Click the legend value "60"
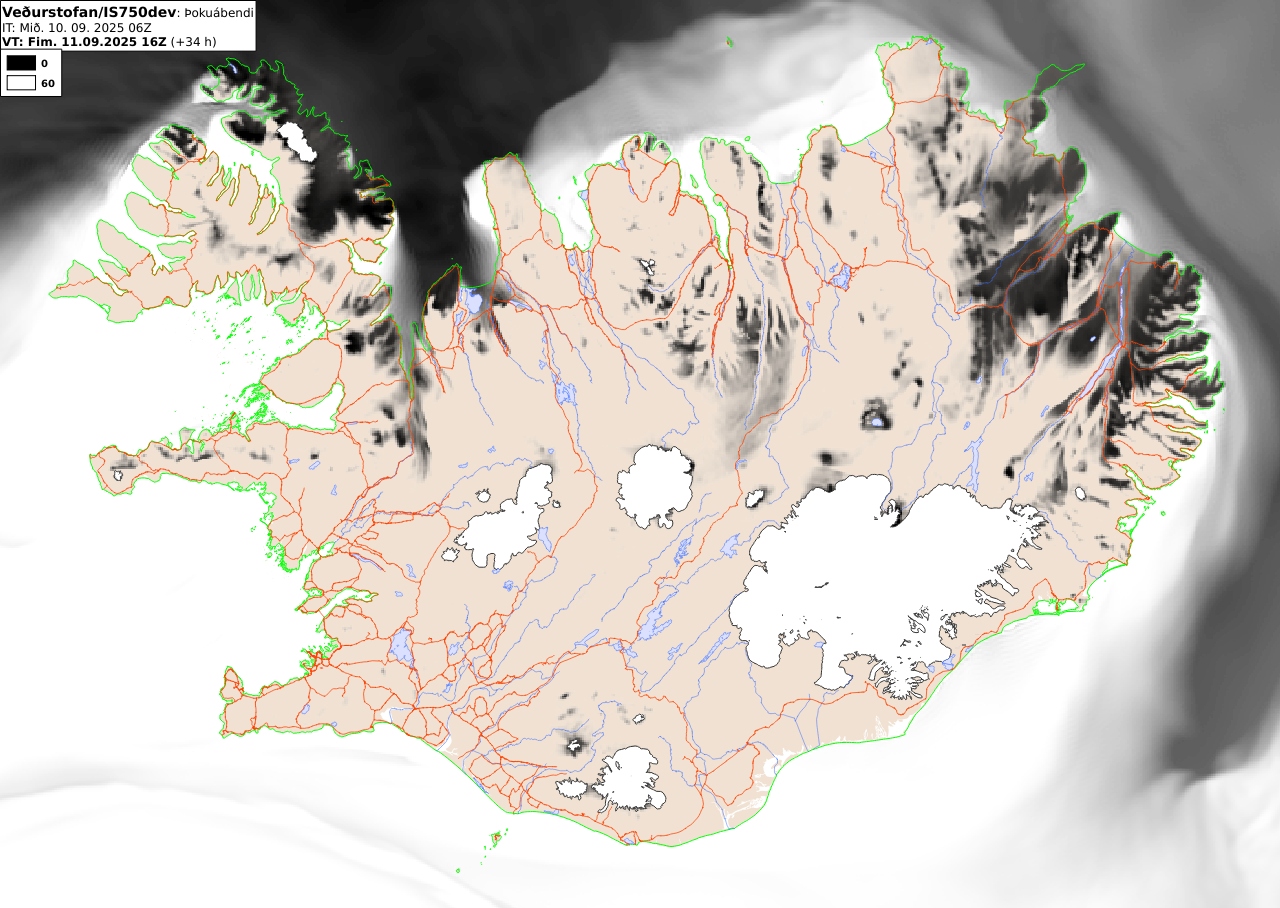 [47, 84]
